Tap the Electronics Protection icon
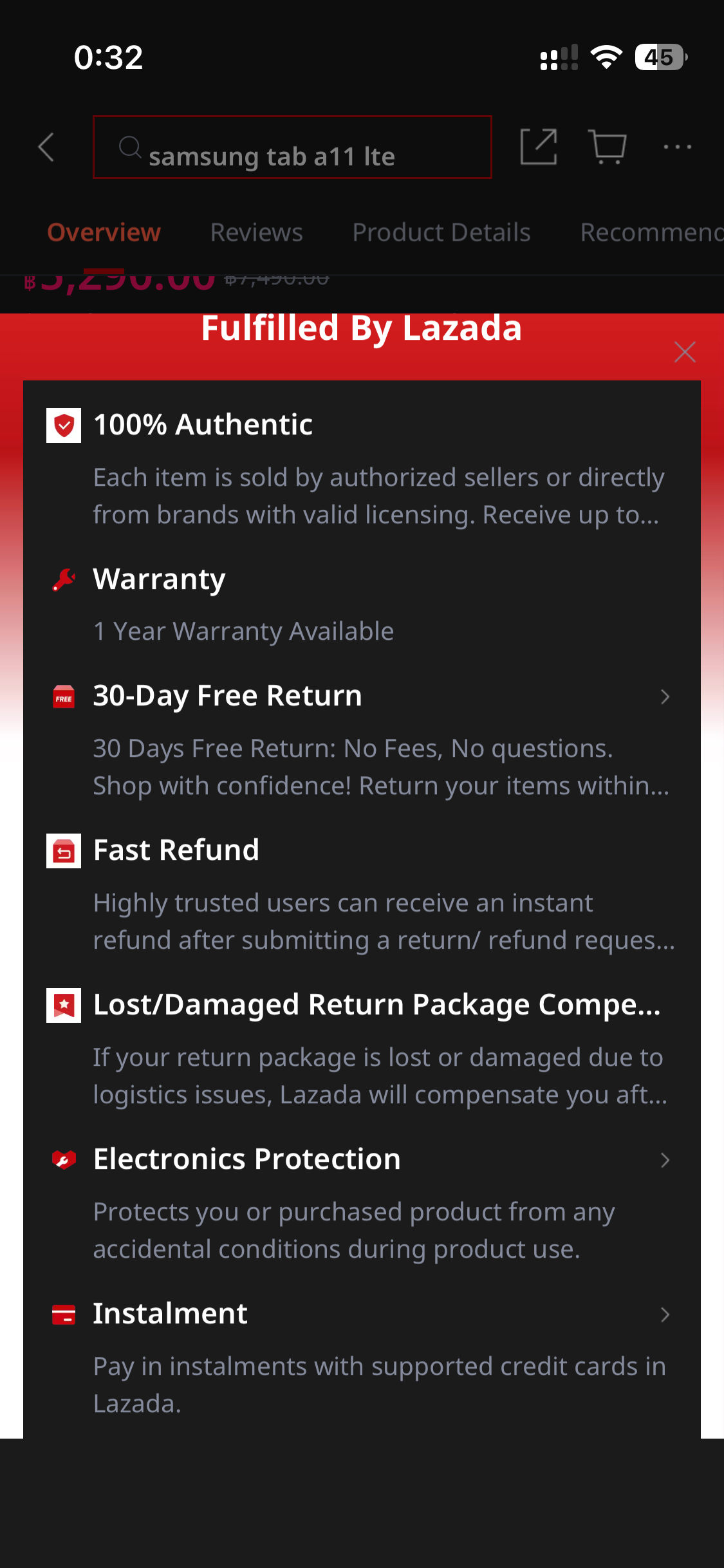 coord(64,1160)
